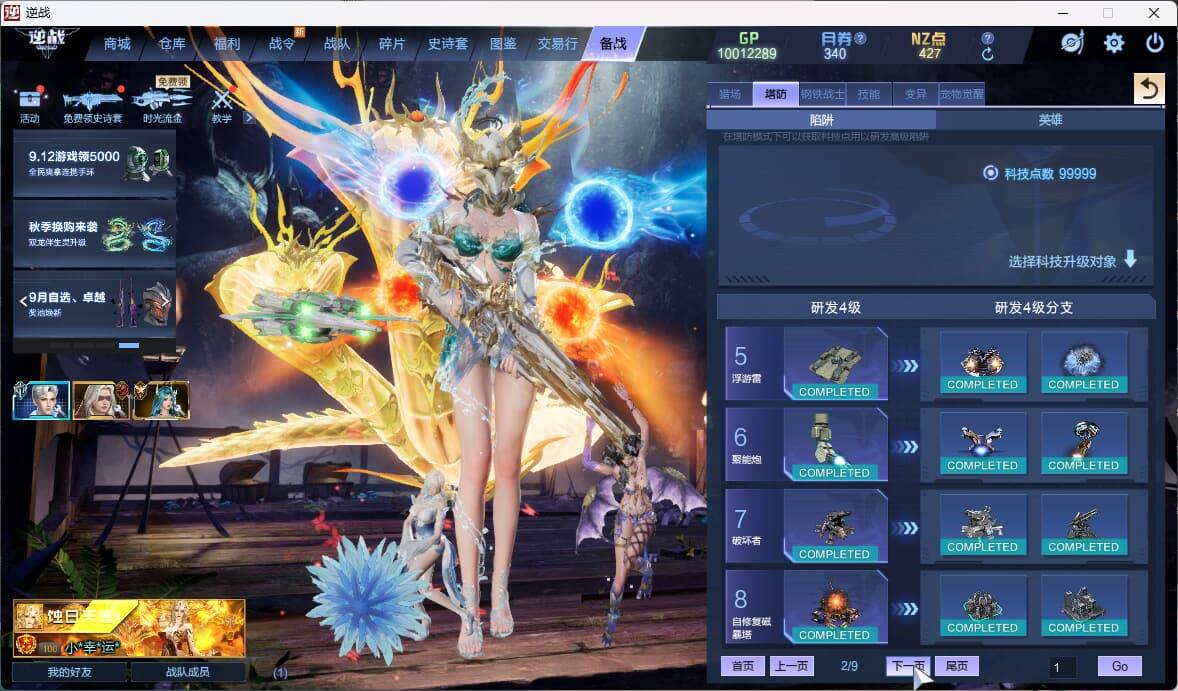Click the power exit icon
1178x691 pixels.
coord(1155,43)
